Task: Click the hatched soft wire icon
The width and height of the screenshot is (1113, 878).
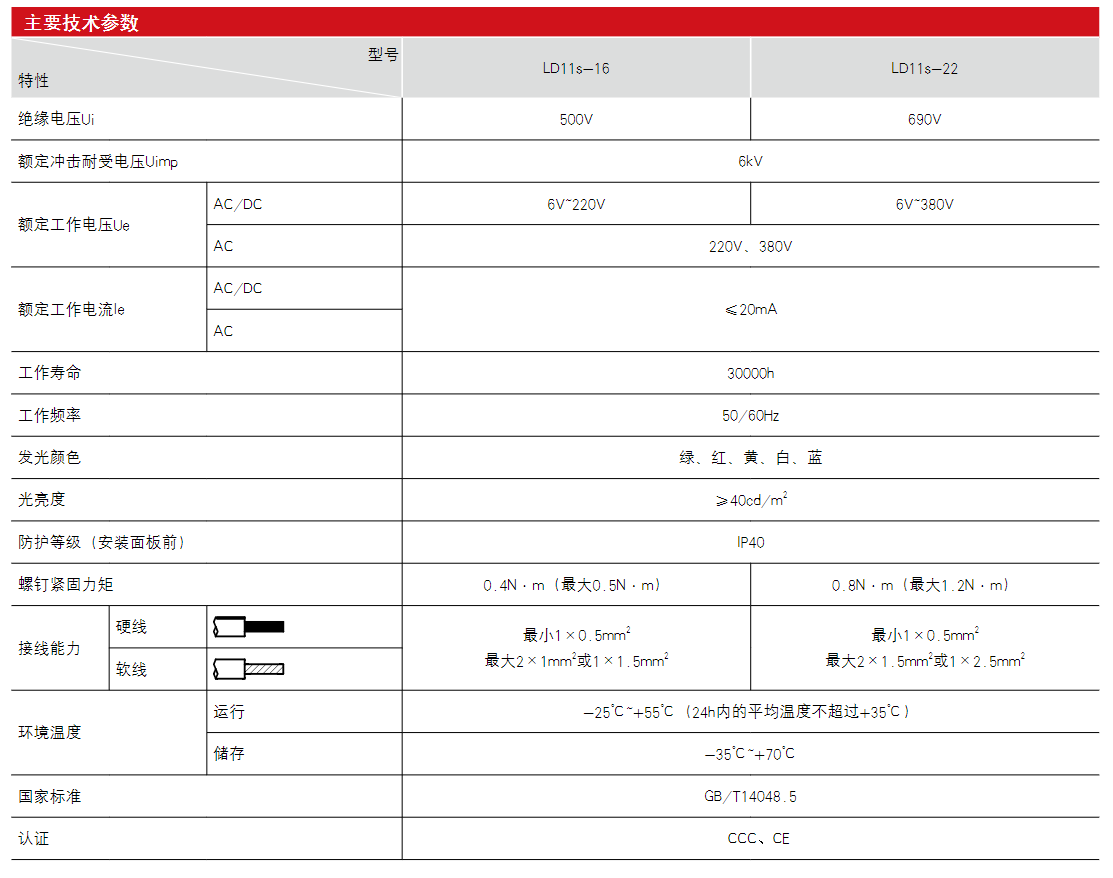Action: pos(249,668)
